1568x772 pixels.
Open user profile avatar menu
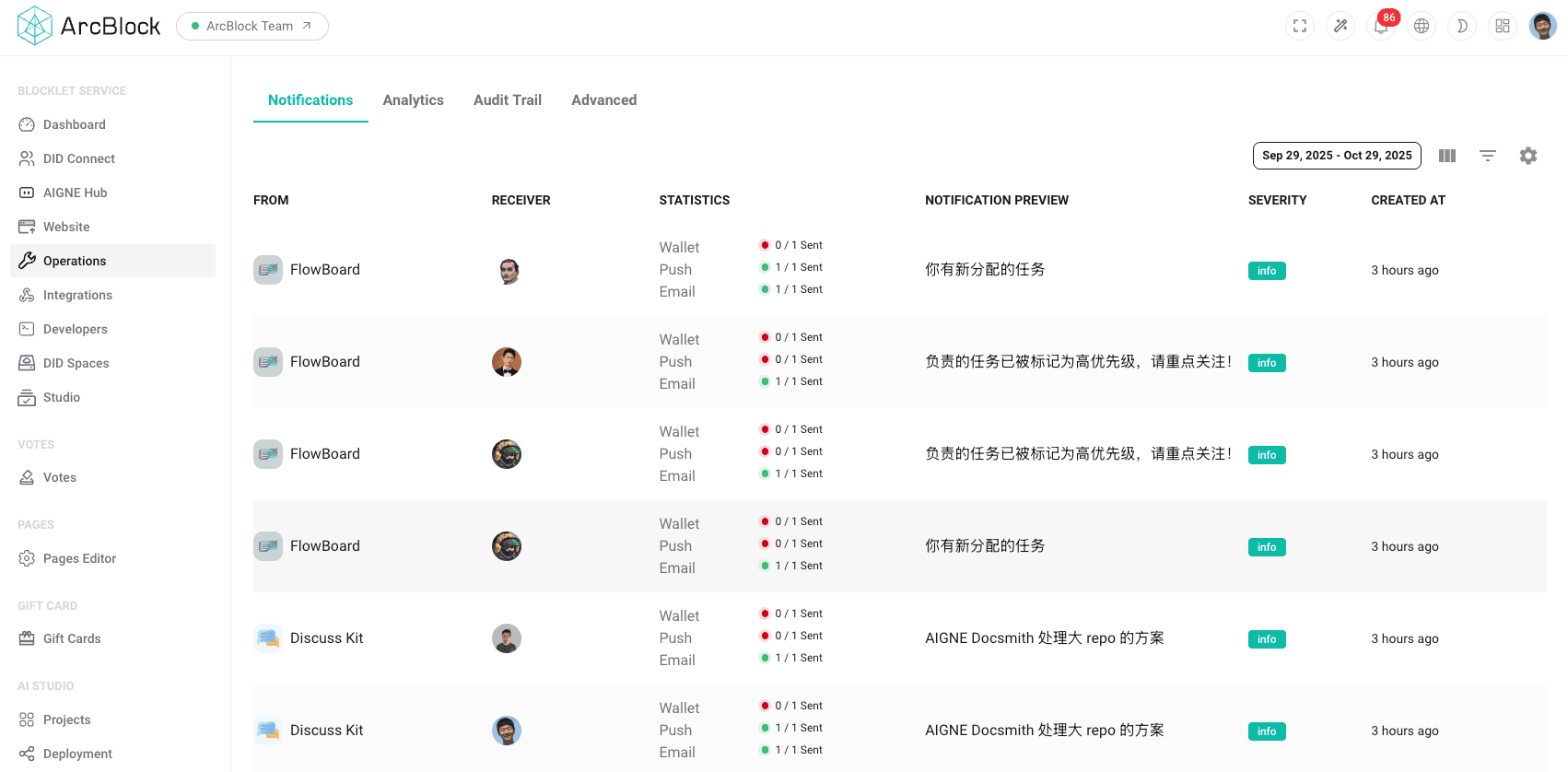(1543, 26)
